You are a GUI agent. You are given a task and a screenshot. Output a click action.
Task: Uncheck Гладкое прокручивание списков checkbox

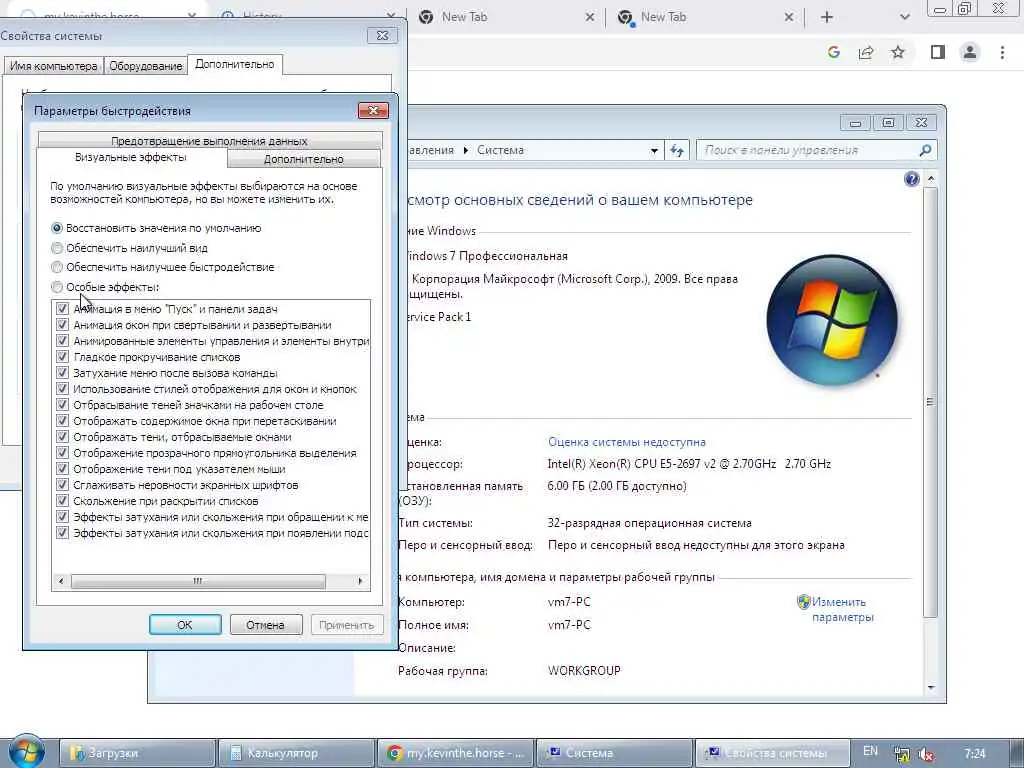[62, 357]
